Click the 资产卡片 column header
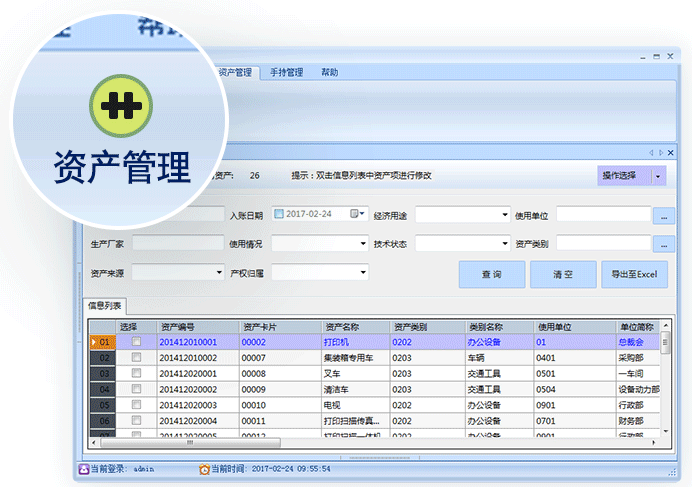Image resolution: width=692 pixels, height=487 pixels. point(280,327)
